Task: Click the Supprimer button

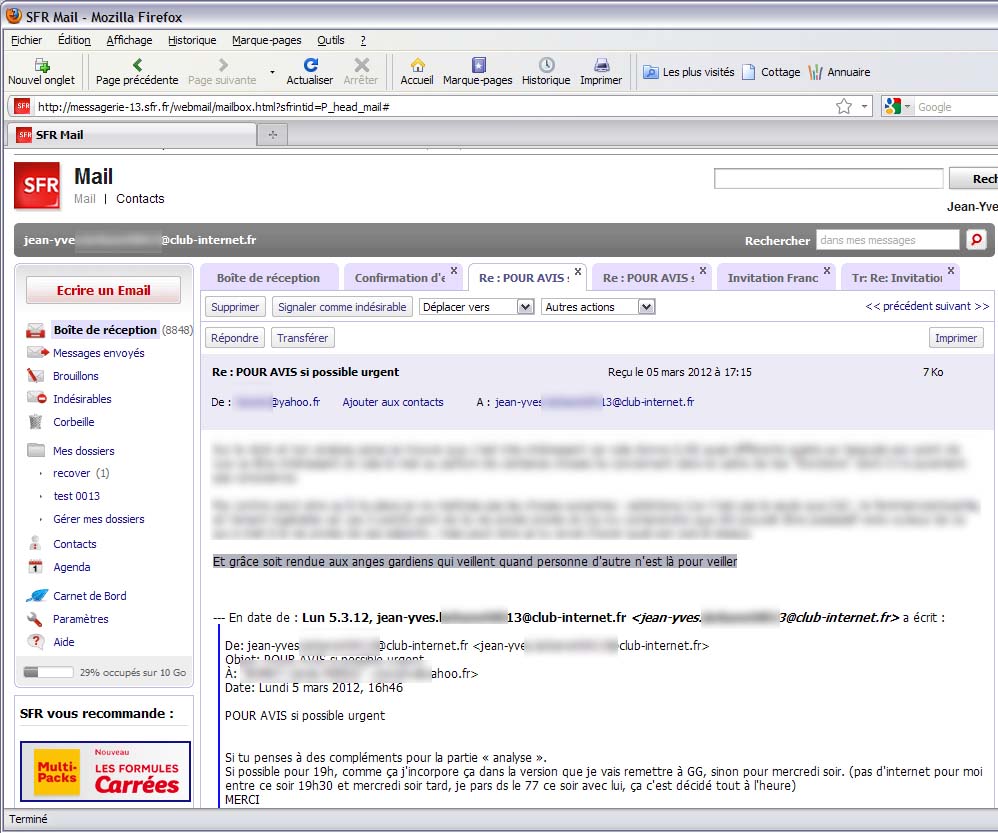Action: click(235, 307)
